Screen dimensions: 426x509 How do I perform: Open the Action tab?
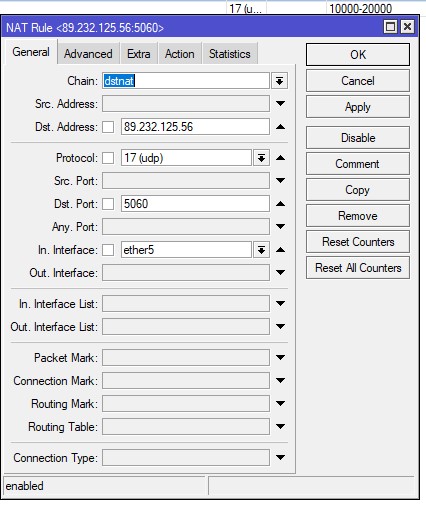180,53
